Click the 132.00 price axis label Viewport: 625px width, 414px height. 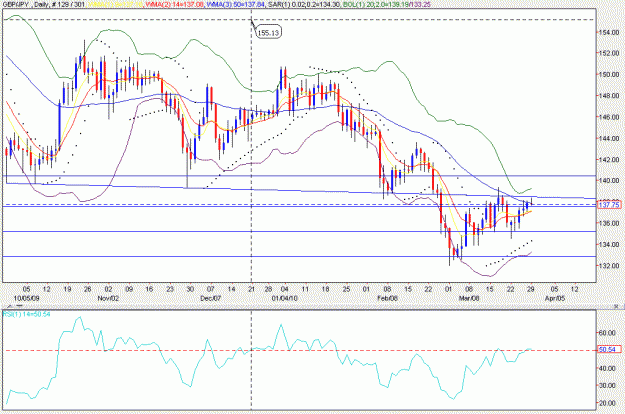point(609,265)
